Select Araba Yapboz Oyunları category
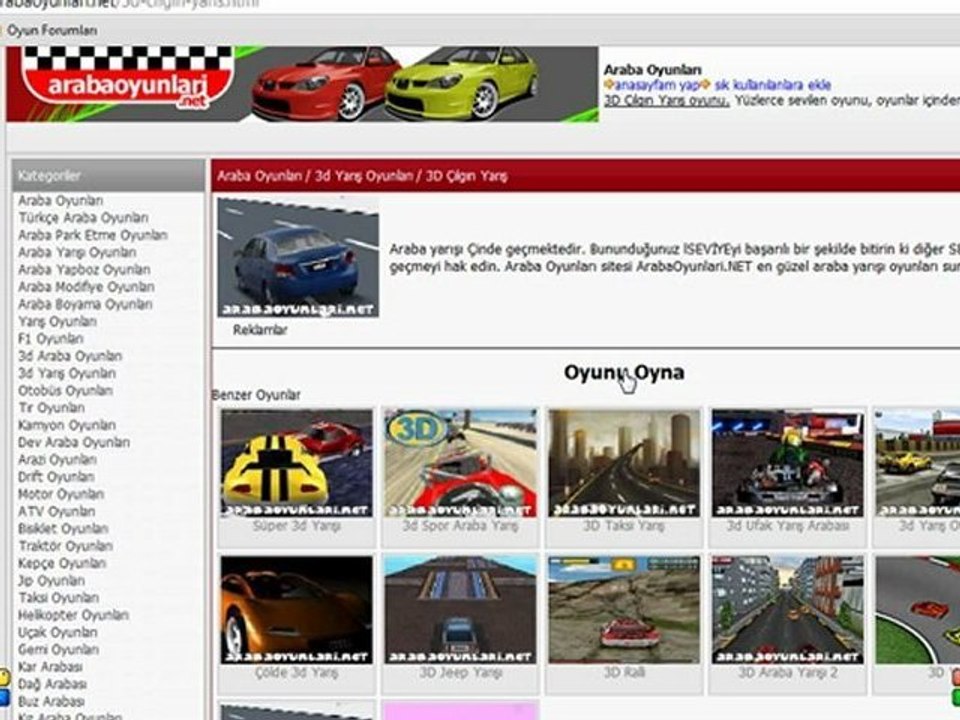This screenshot has width=960, height=720. click(x=84, y=269)
